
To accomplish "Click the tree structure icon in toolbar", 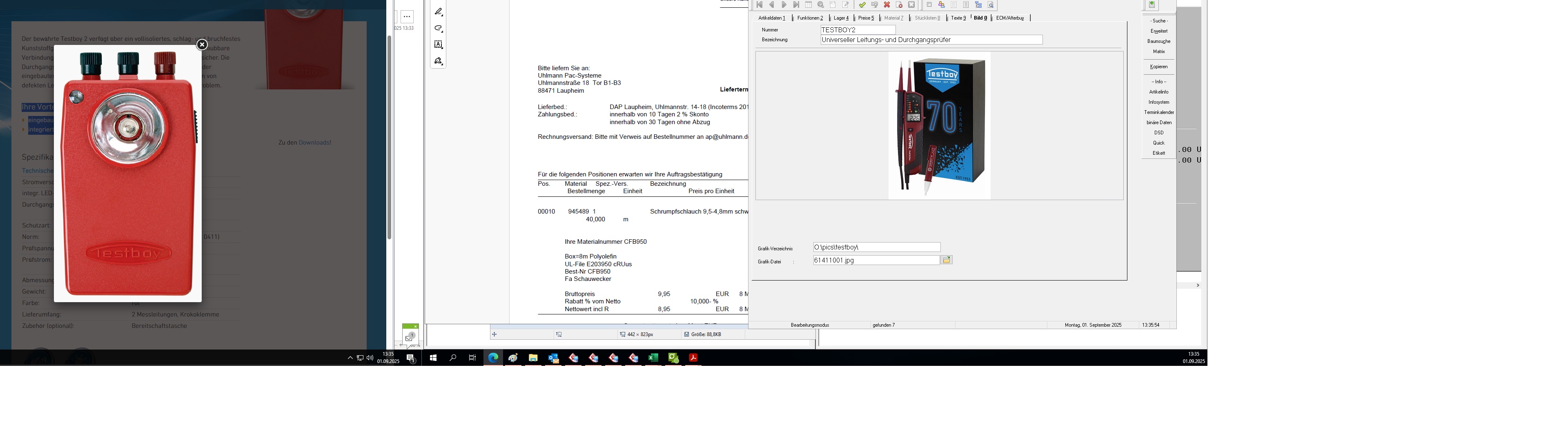I will coord(979,5).
